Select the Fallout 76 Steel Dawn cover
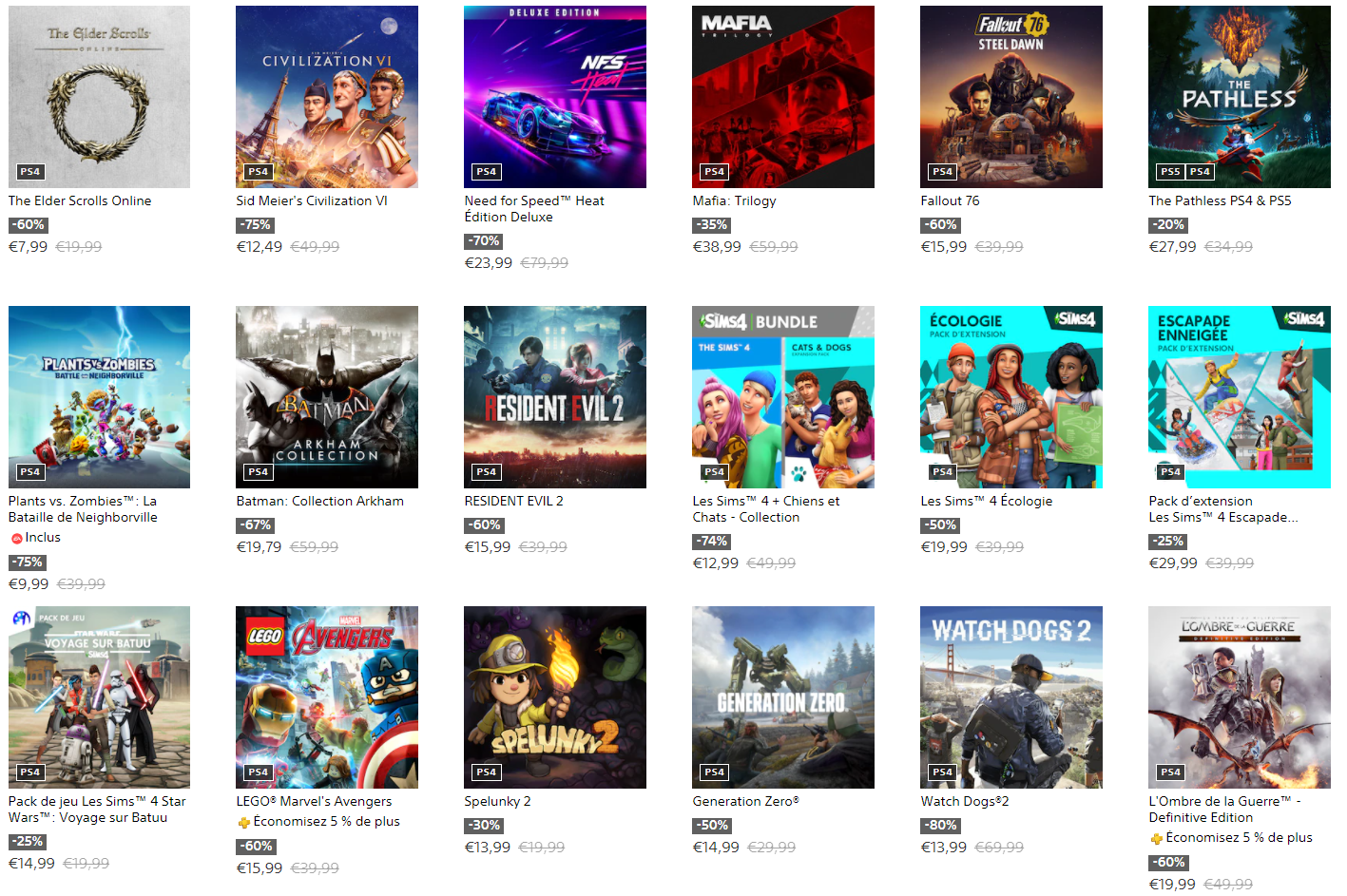This screenshot has width=1347, height=896. [x=1011, y=97]
